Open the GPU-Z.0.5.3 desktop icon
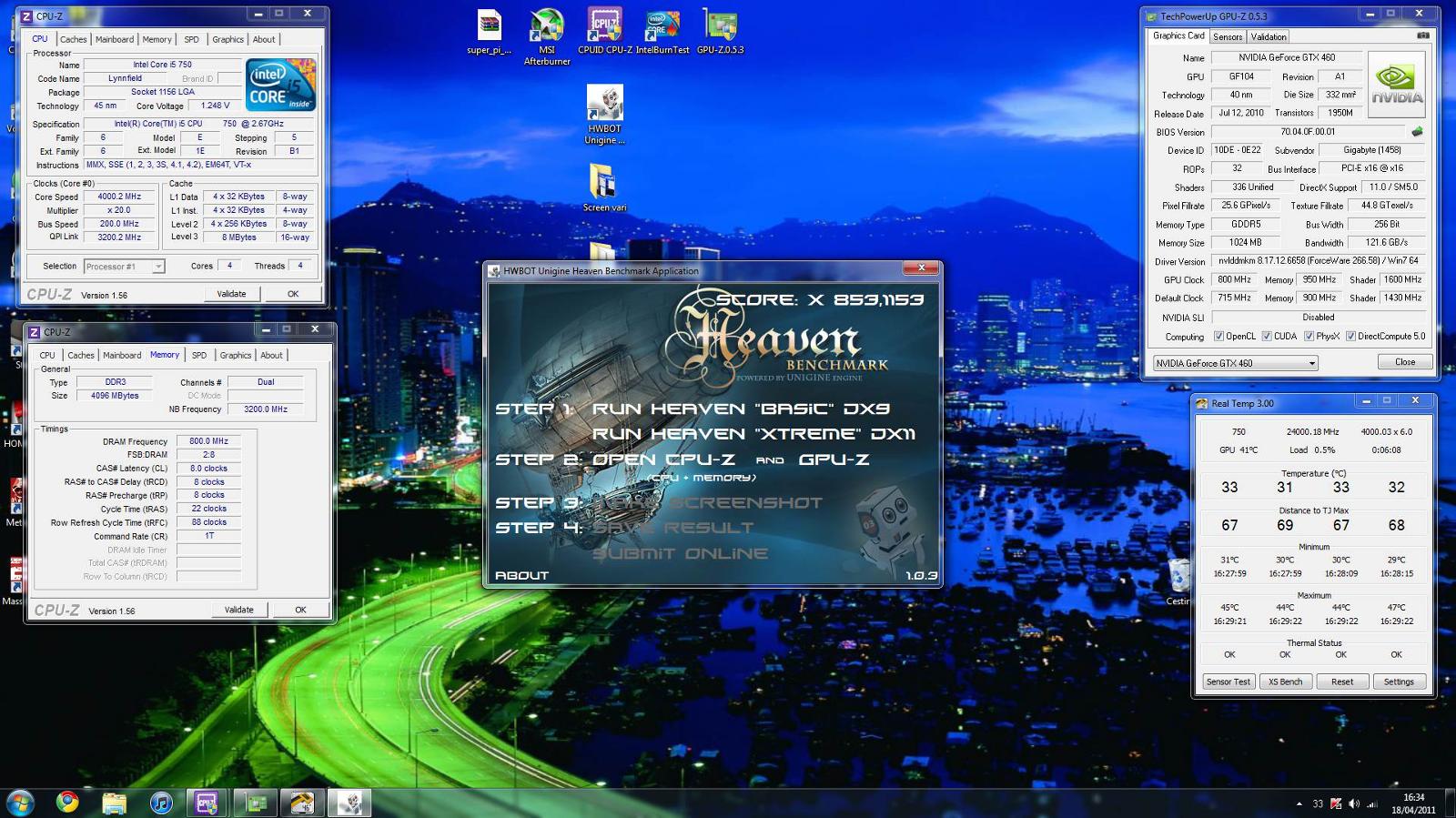 [x=720, y=32]
